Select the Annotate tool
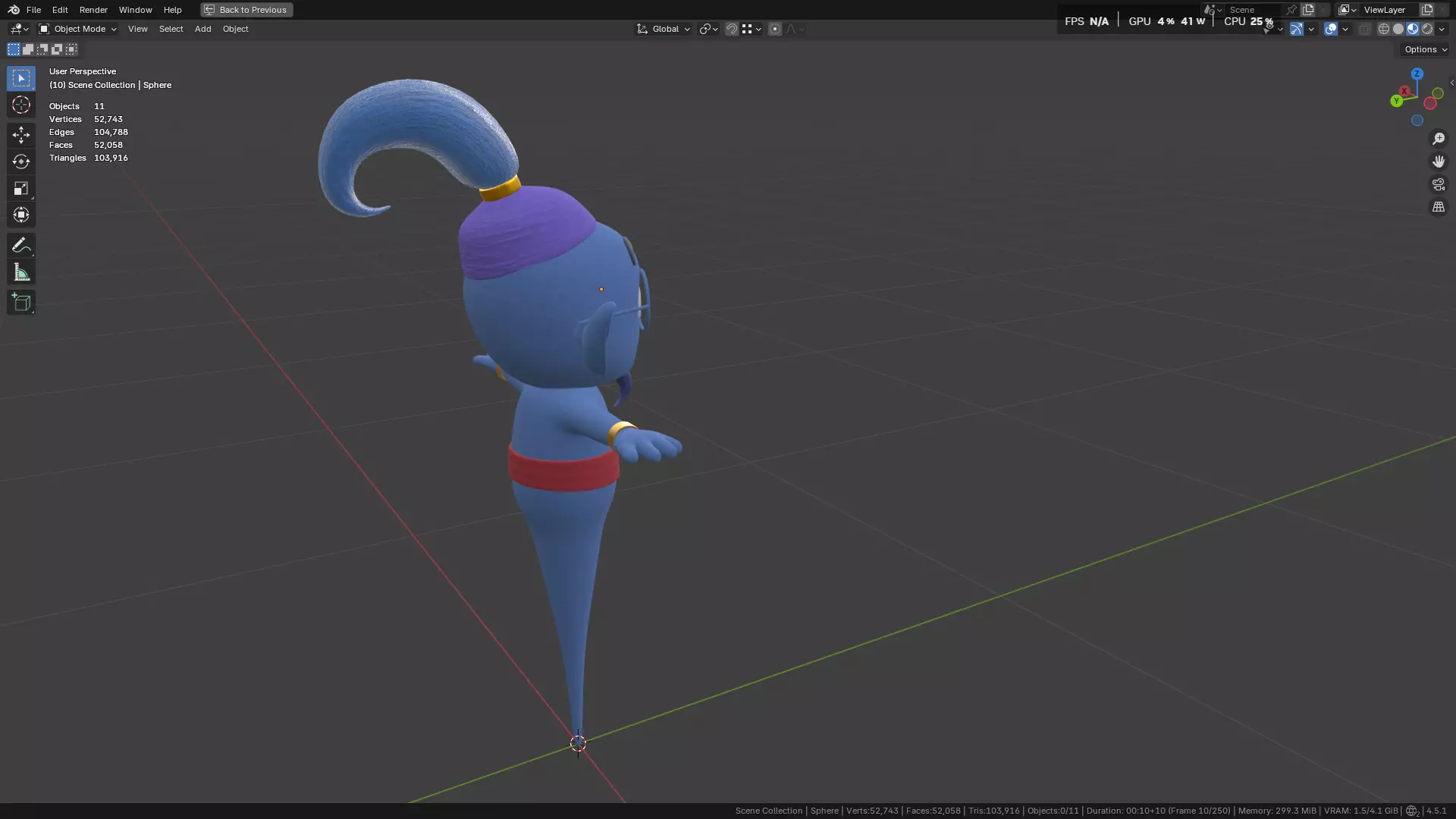 click(21, 245)
